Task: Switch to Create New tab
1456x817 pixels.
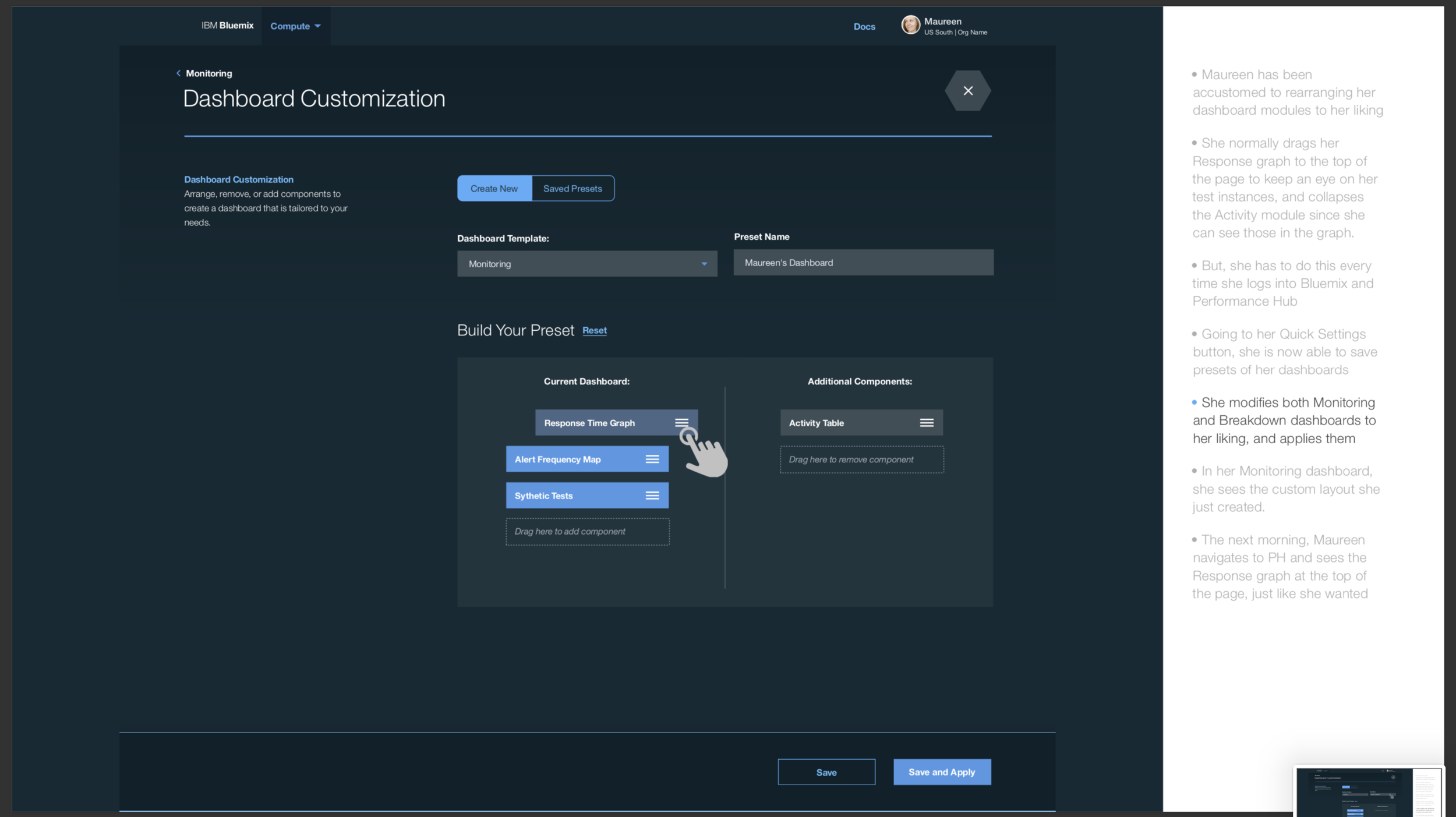Action: [494, 189]
